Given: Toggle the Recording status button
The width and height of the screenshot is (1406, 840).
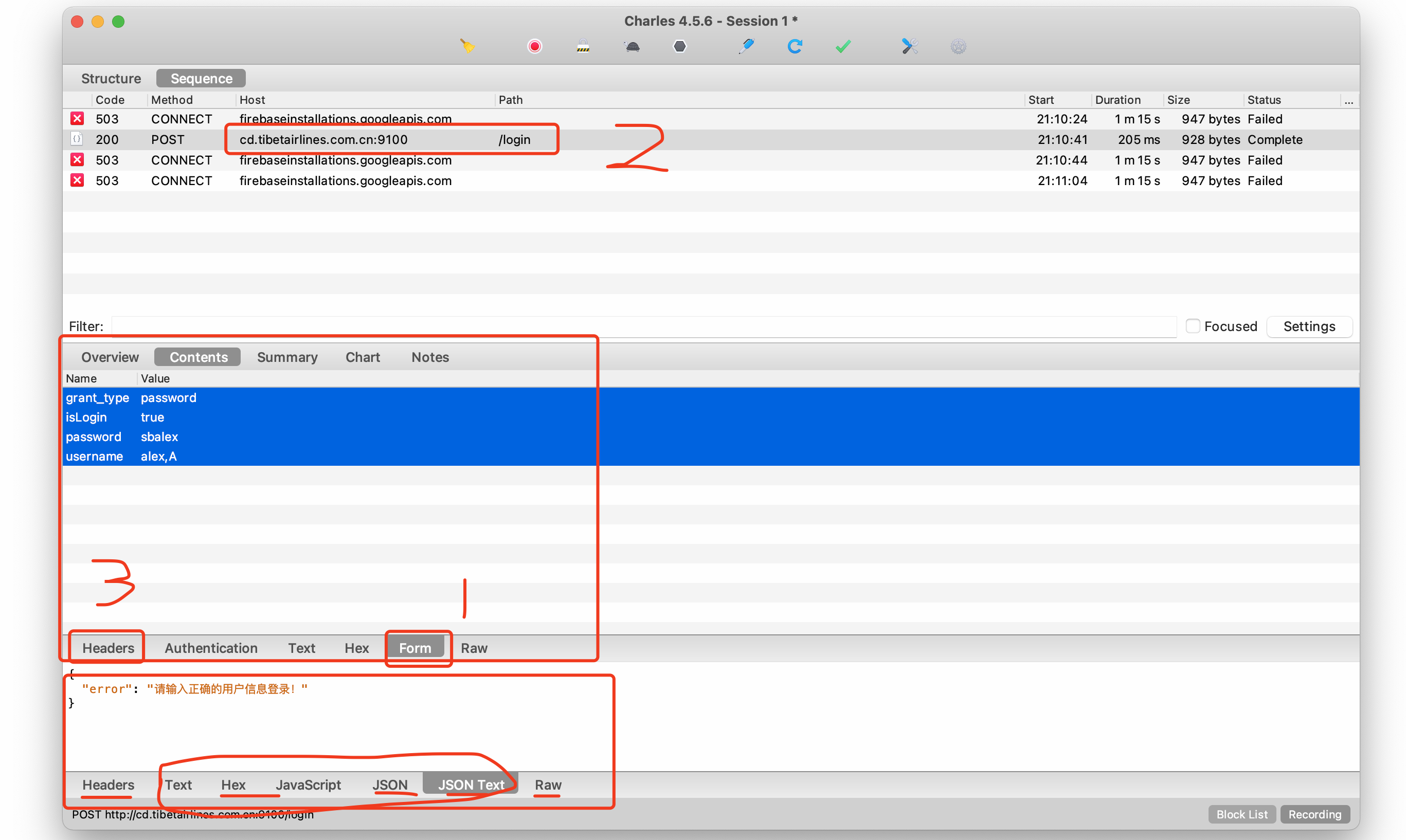Looking at the screenshot, I should click(1315, 814).
